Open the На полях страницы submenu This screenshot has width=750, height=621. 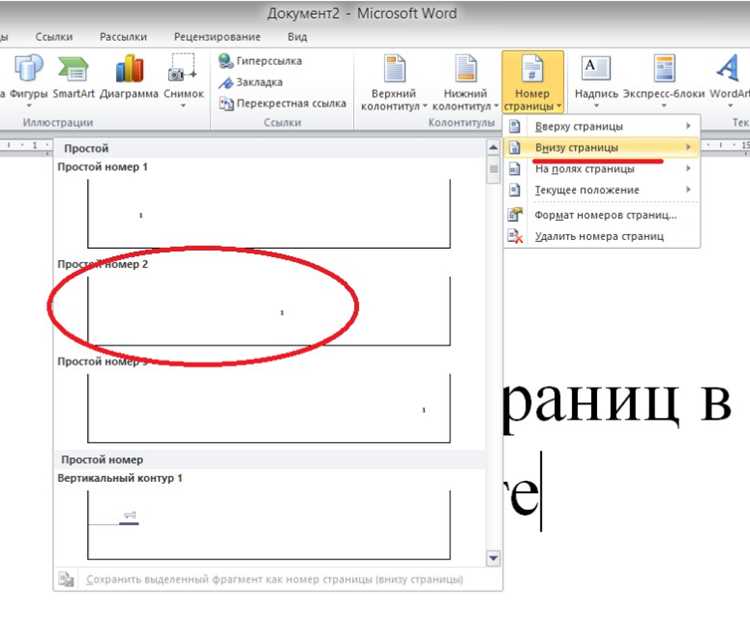tap(602, 169)
